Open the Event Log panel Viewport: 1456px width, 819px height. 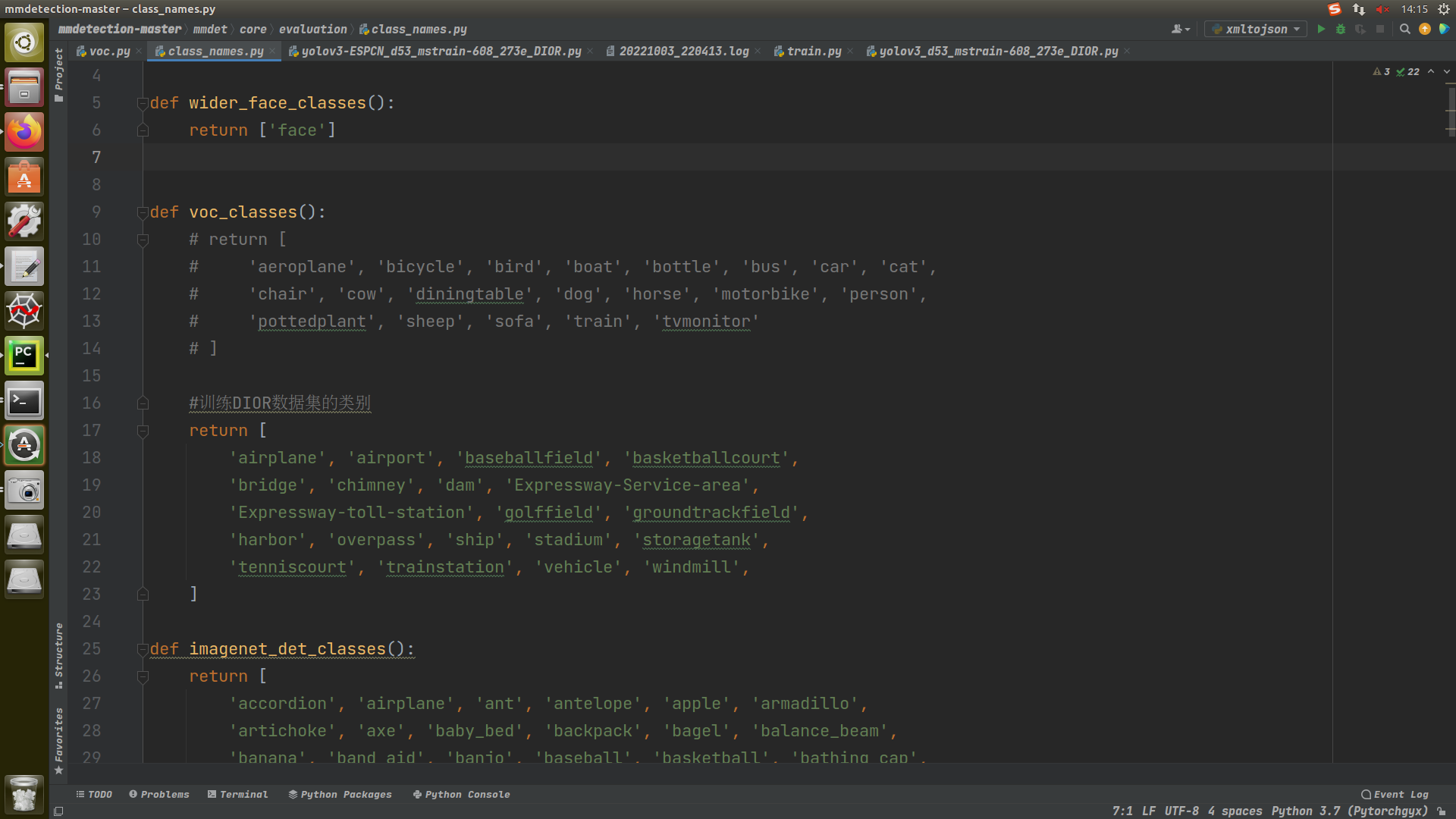pyautogui.click(x=1395, y=794)
